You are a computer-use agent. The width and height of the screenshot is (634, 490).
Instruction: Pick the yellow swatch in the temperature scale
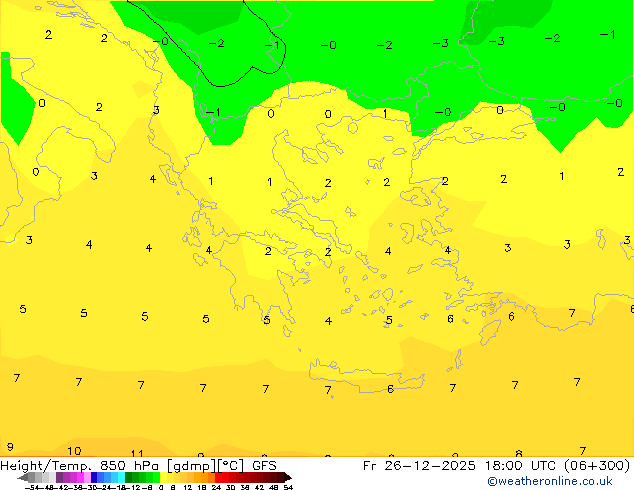[163, 477]
